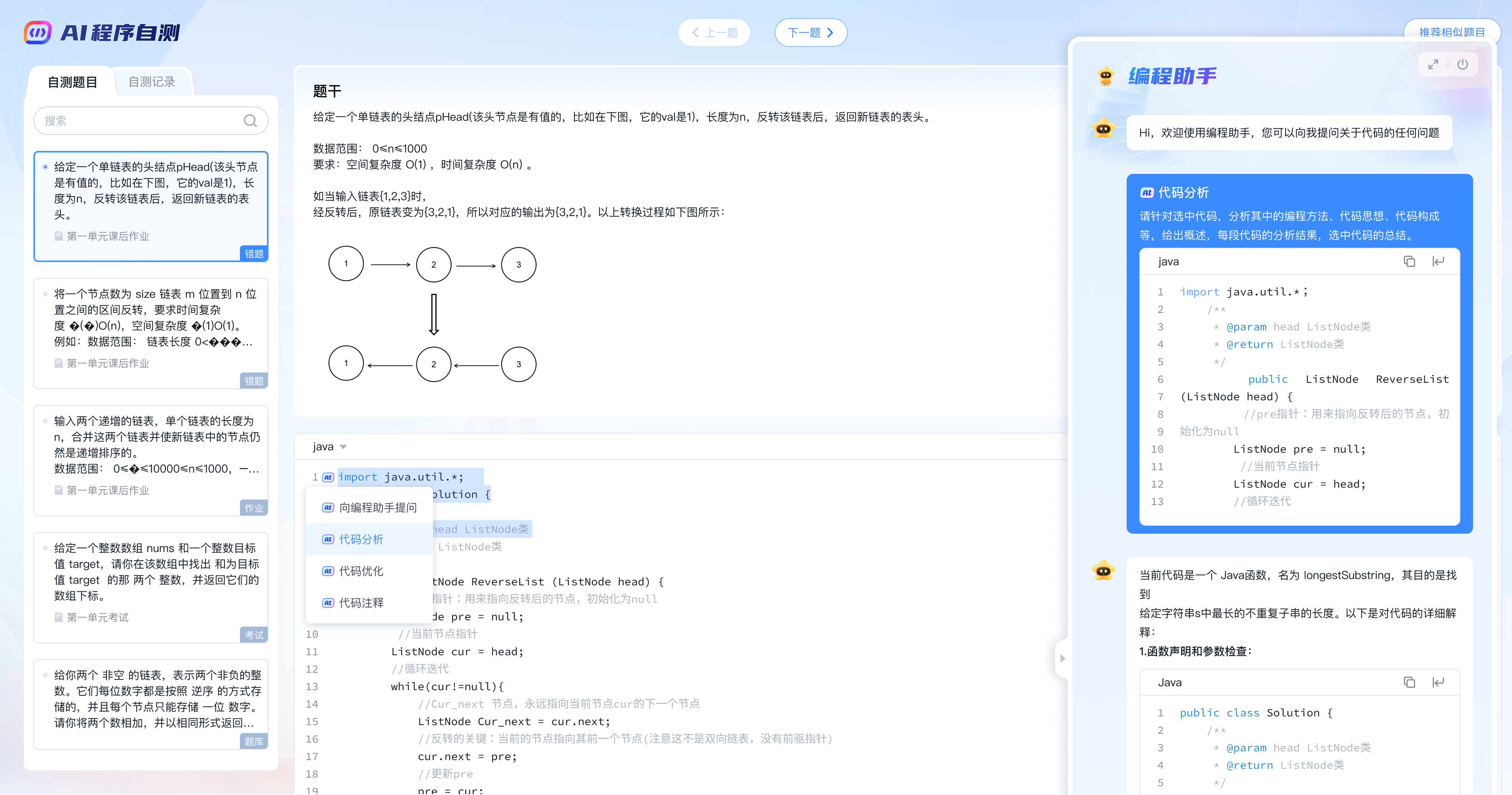Switch to the 自测记录 tab
The width and height of the screenshot is (1512, 795).
coord(151,82)
